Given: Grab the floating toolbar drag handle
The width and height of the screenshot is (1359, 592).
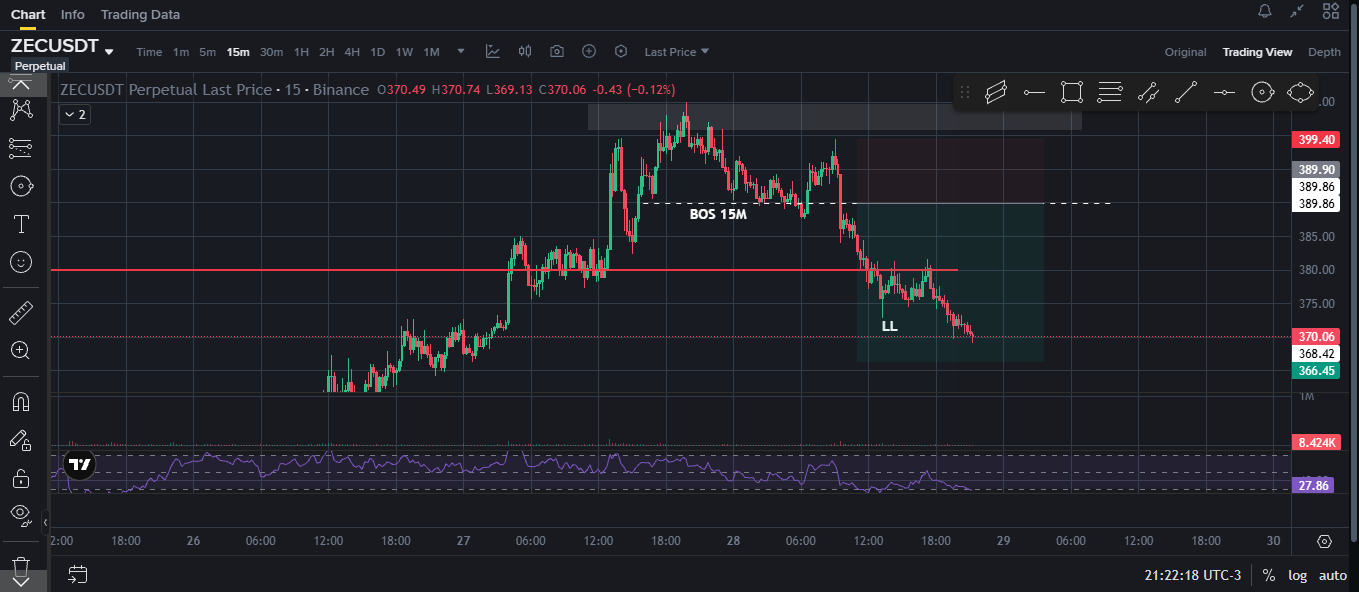Looking at the screenshot, I should pyautogui.click(x=965, y=93).
